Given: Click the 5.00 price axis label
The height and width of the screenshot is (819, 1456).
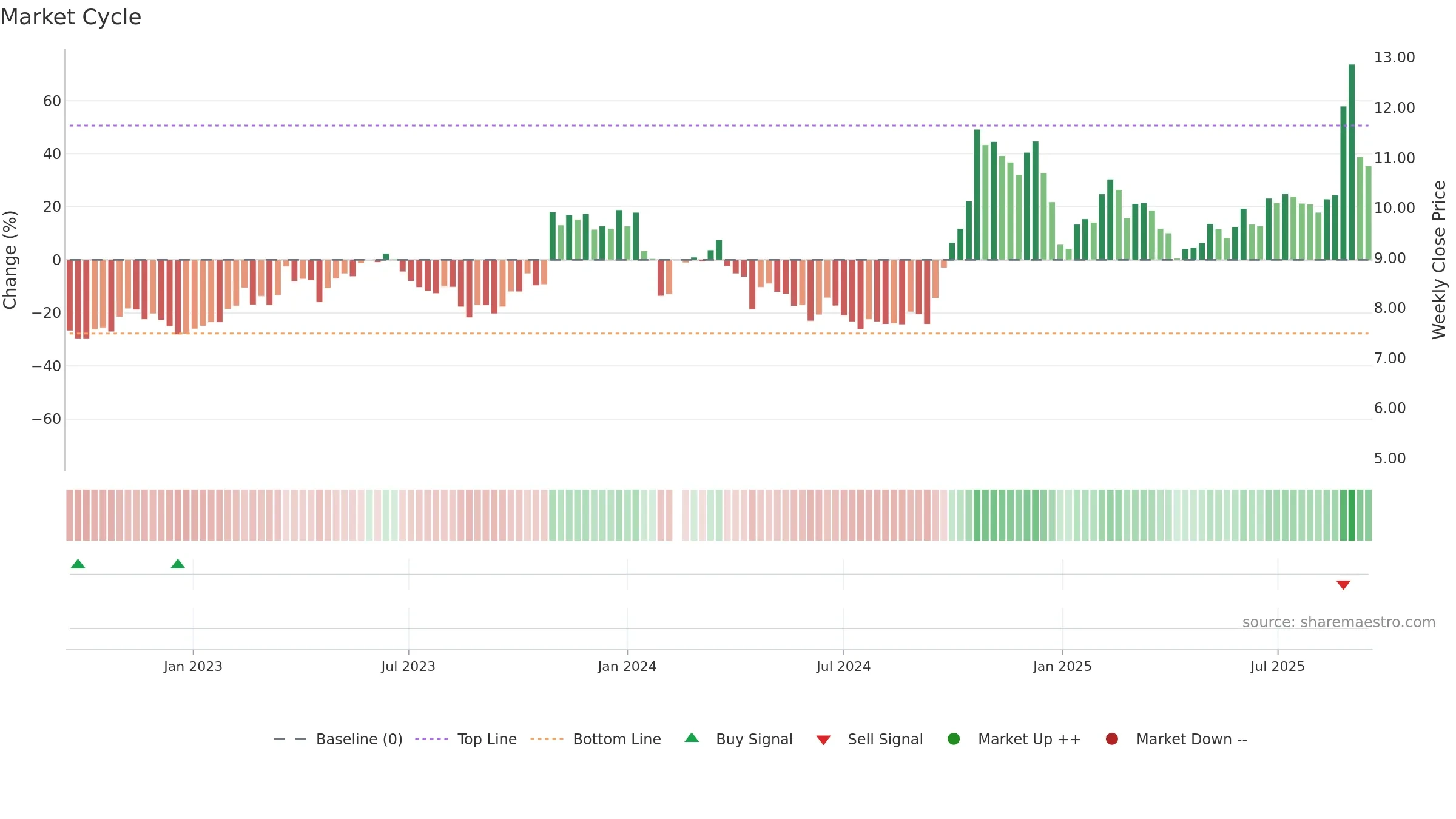Looking at the screenshot, I should coord(1390,459).
